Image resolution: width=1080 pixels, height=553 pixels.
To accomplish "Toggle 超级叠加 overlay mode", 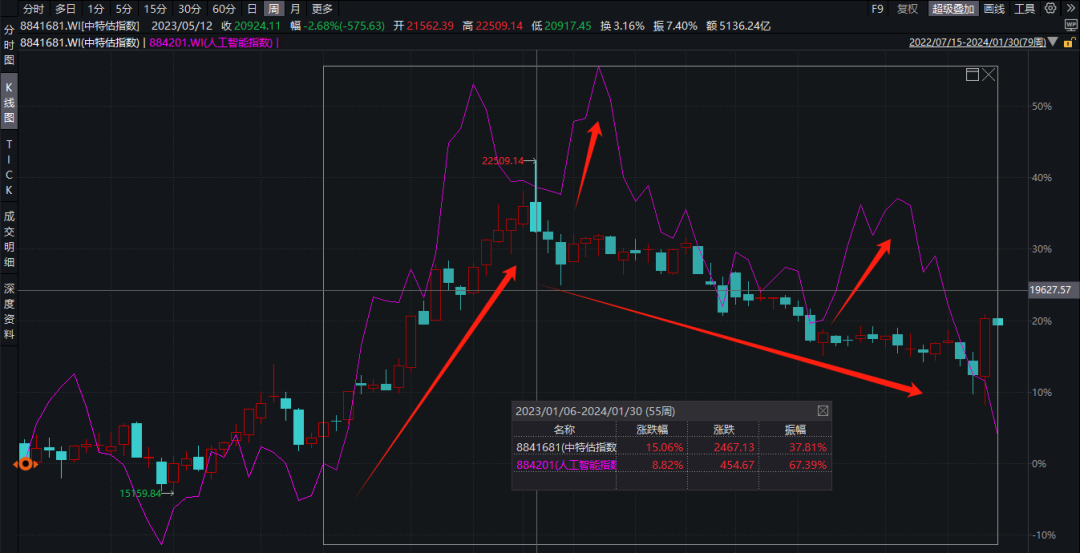I will (954, 9).
